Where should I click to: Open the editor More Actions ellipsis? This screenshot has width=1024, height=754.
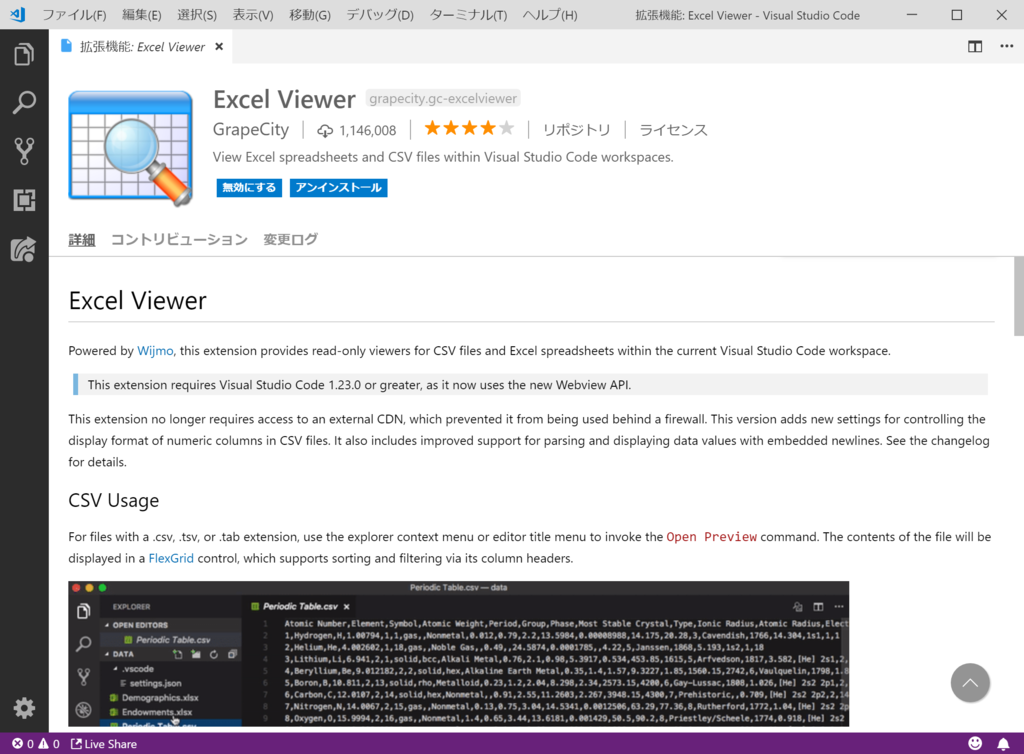pyautogui.click(x=1006, y=46)
